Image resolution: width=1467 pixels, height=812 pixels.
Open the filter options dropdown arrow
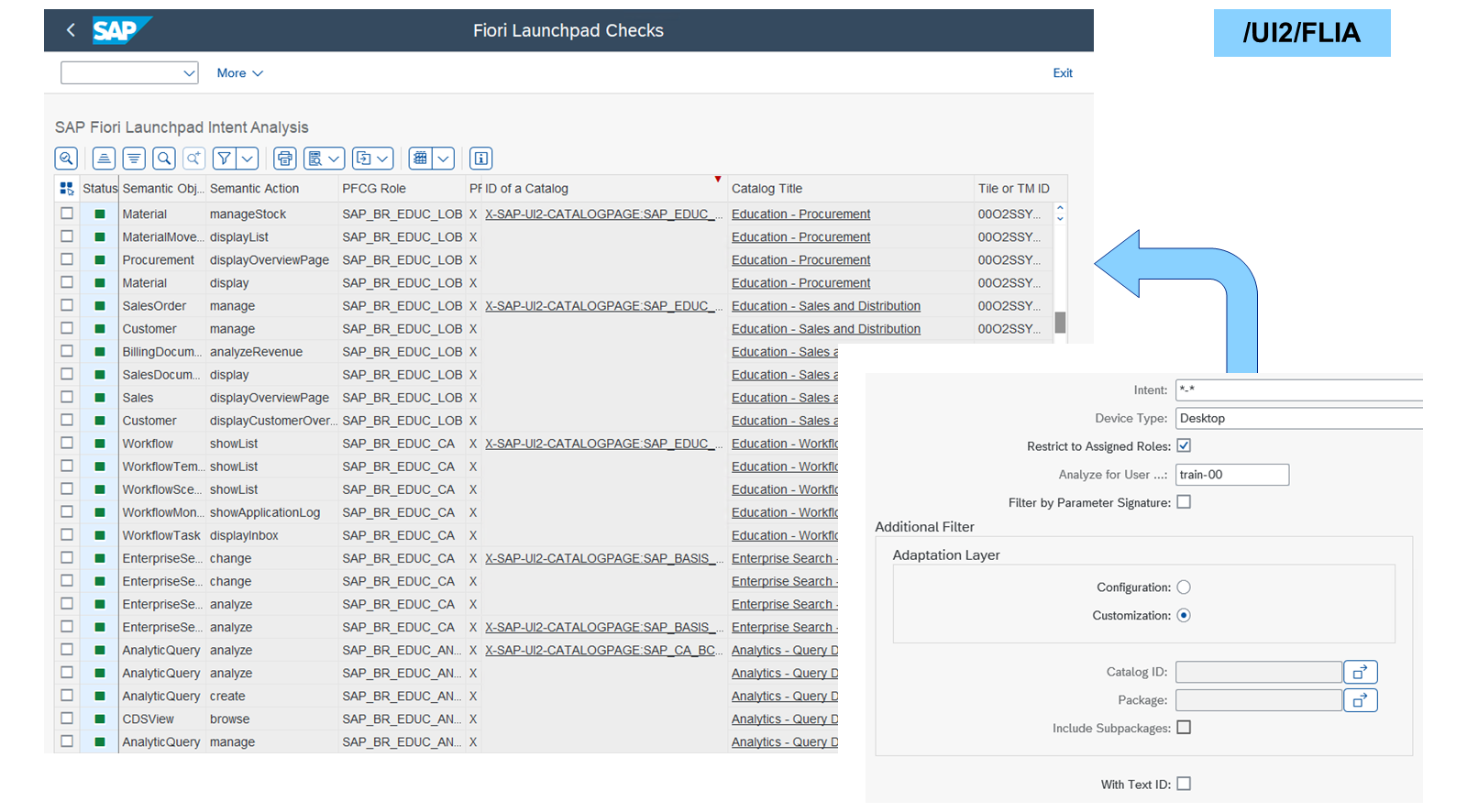(x=248, y=159)
